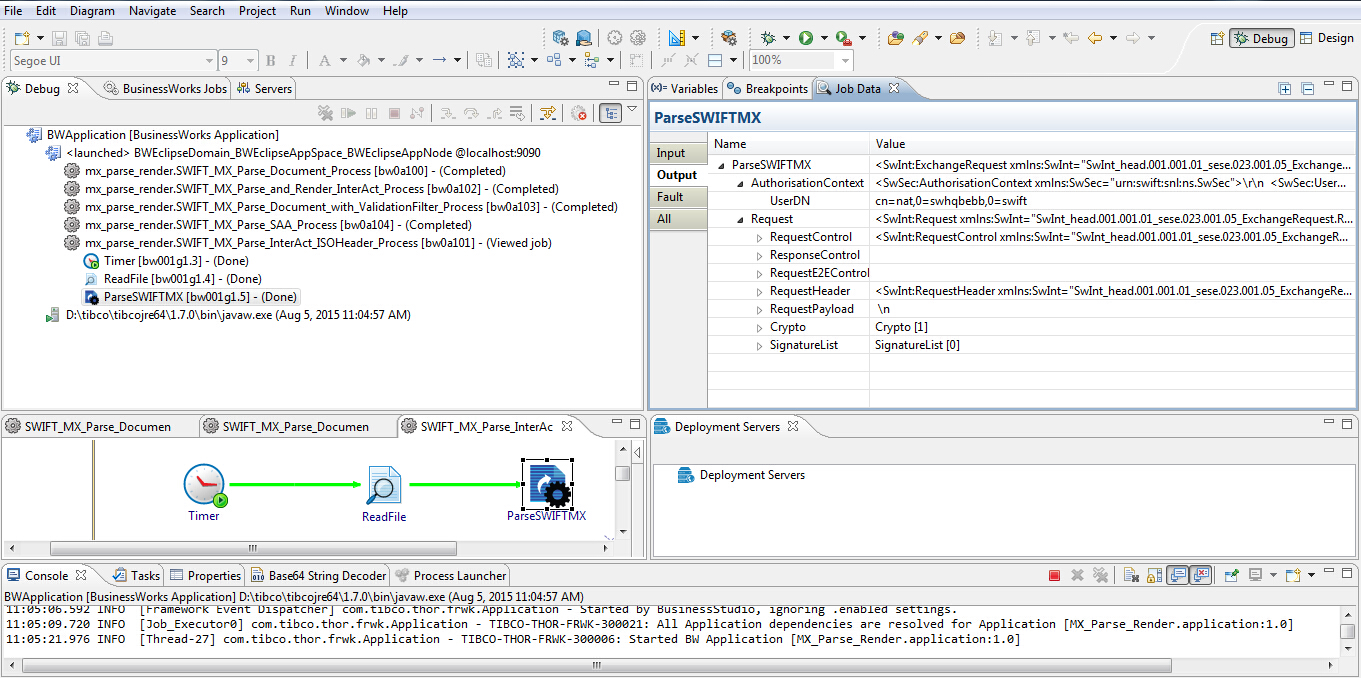Expand the RequestControl node
The image size is (1361, 678).
[760, 237]
